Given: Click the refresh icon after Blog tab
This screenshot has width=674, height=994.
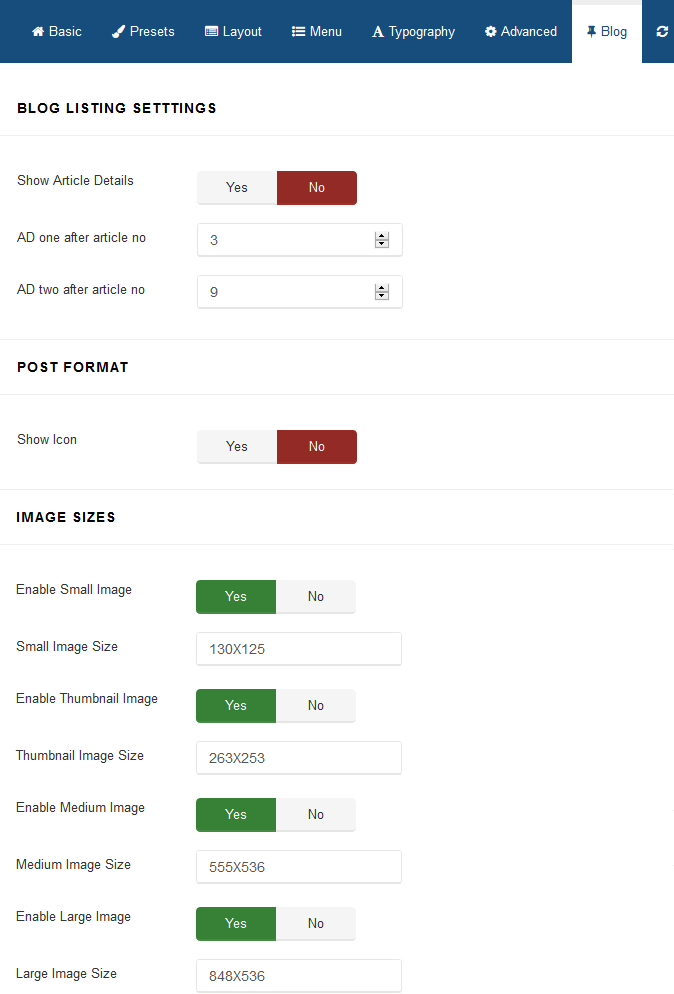Looking at the screenshot, I should click(662, 32).
